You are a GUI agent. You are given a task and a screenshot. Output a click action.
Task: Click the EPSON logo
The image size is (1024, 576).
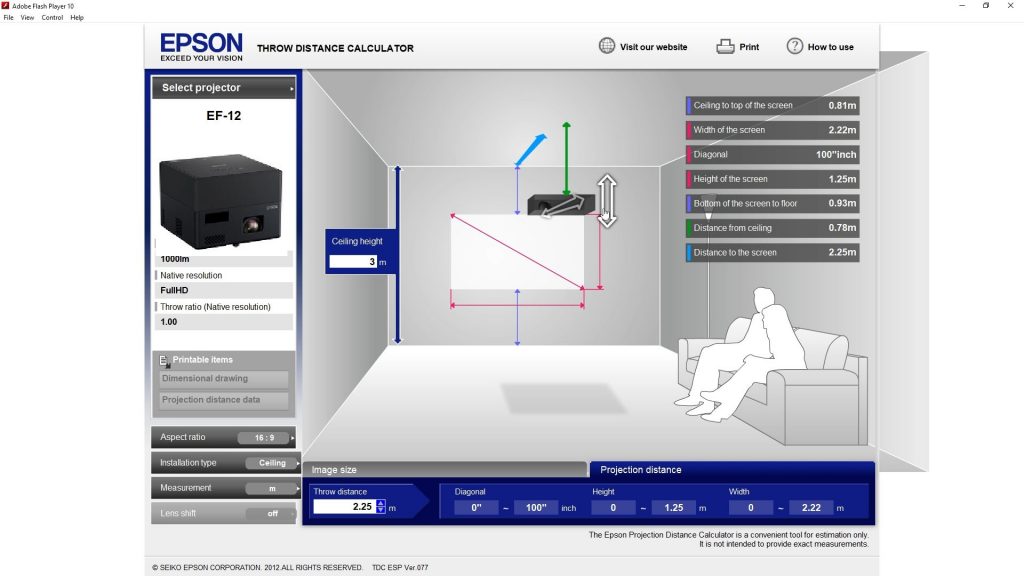click(x=201, y=47)
